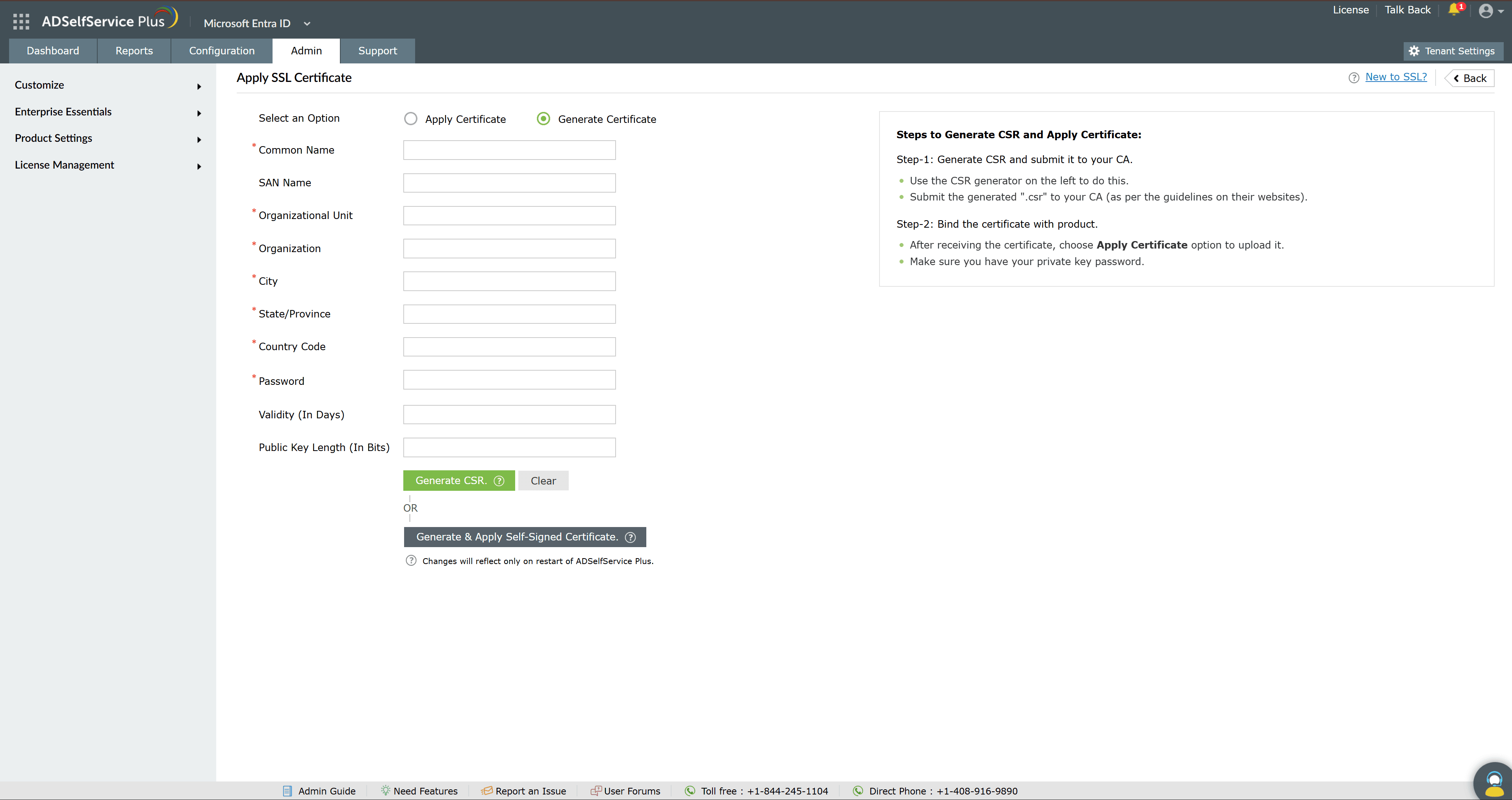Open the Support tab
Screen dimensions: 1512x800
[x=377, y=51]
